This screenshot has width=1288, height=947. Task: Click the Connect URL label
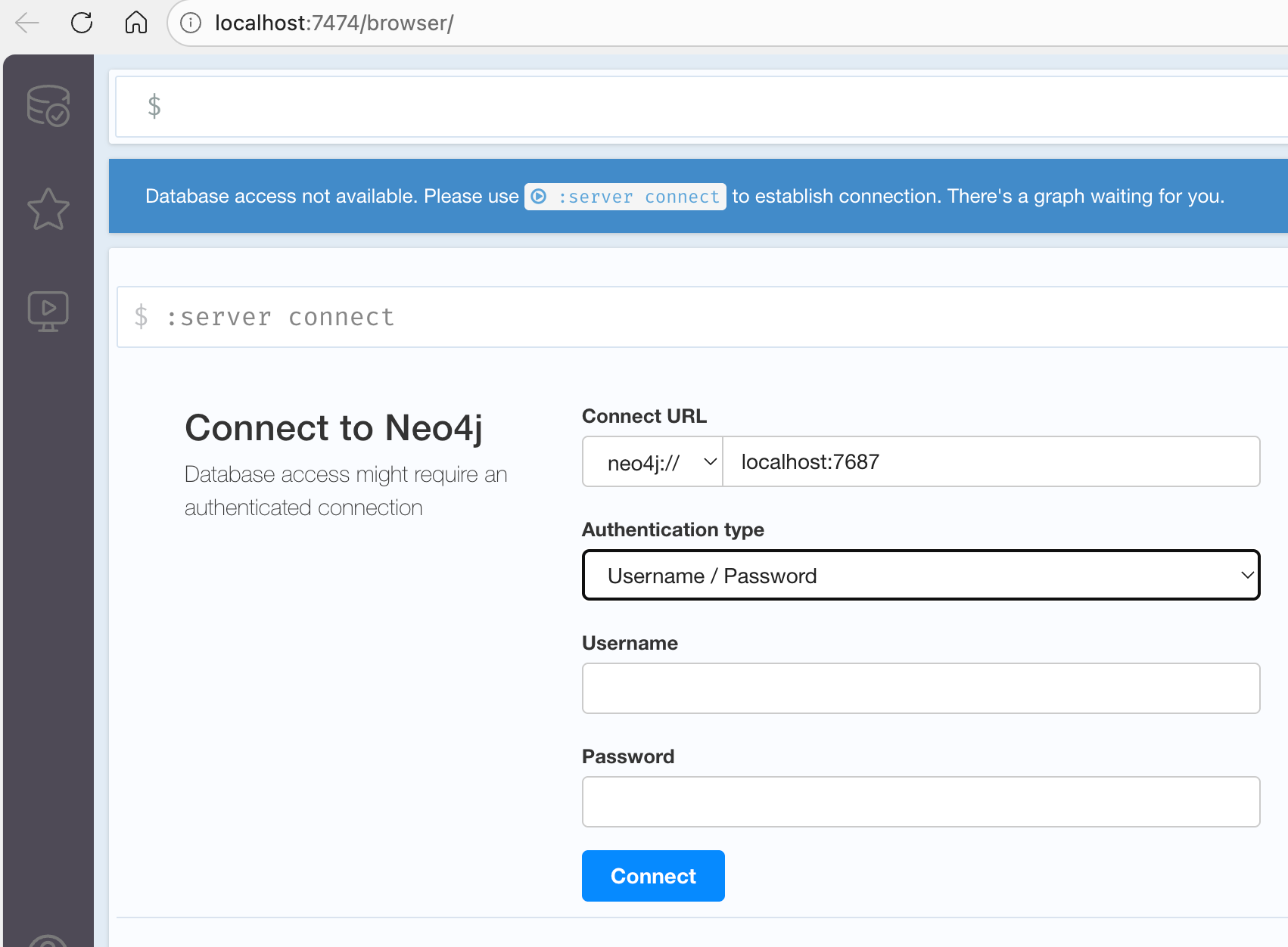644,416
